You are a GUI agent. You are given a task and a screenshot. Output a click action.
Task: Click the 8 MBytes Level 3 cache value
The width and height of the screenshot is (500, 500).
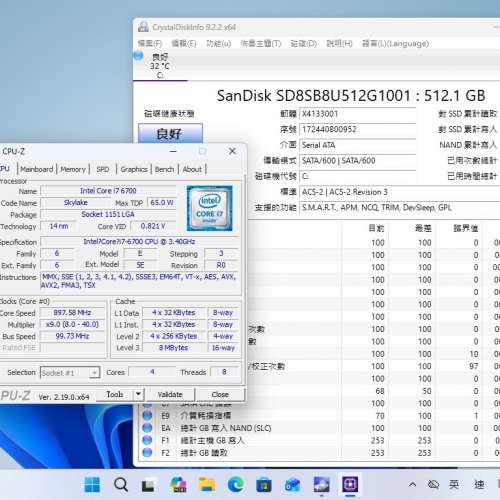pyautogui.click(x=173, y=348)
